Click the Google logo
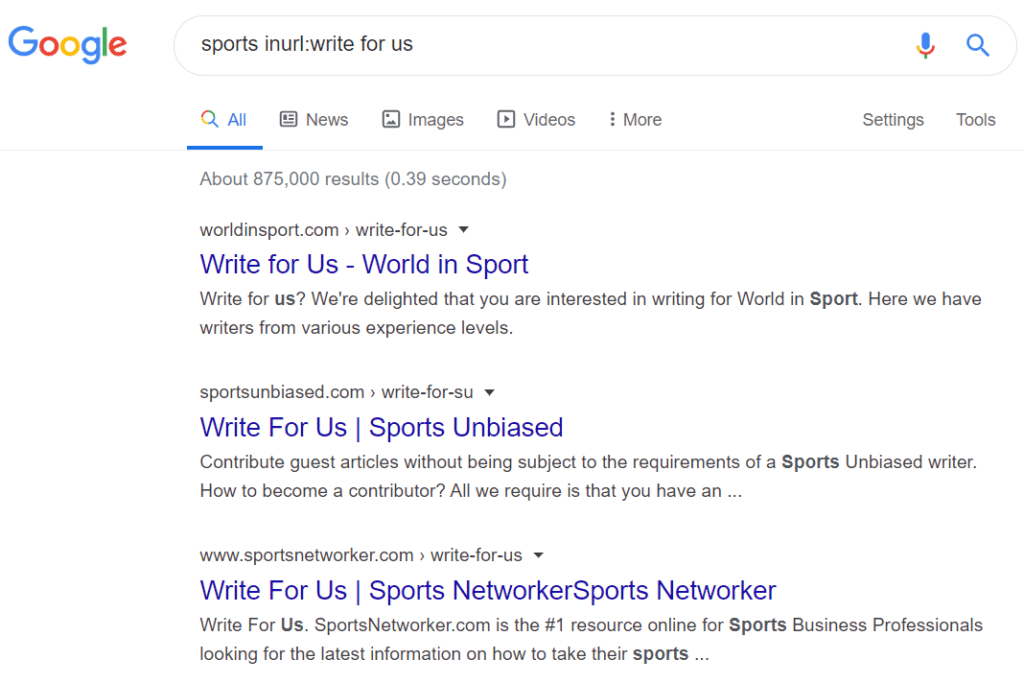Viewport: 1024px width, 683px height. coord(67,44)
